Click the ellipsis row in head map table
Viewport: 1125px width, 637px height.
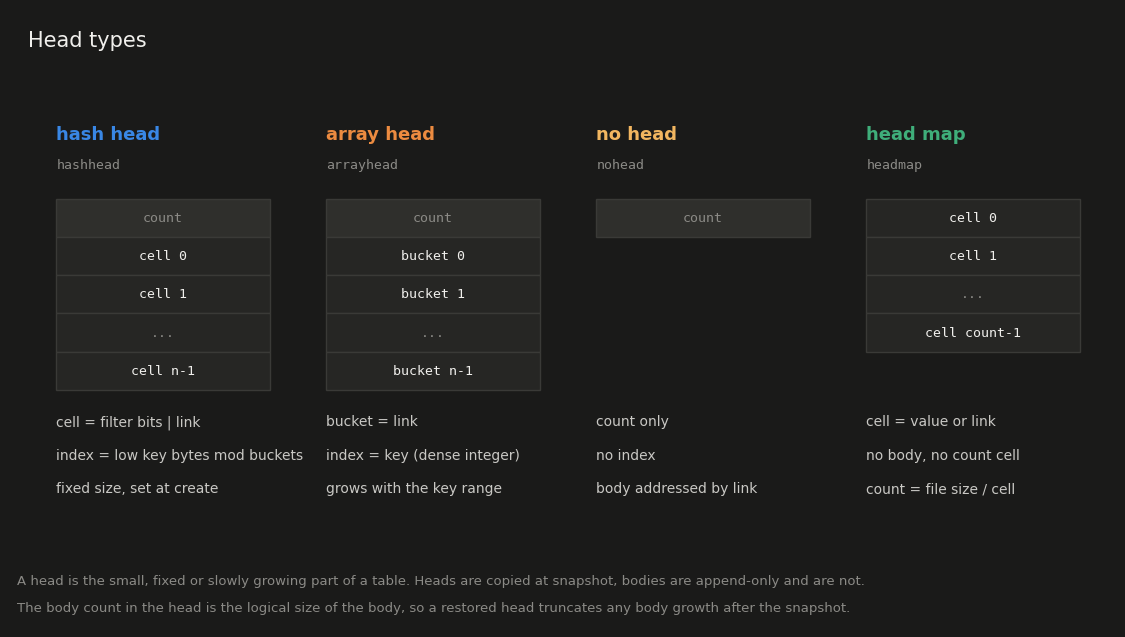click(974, 294)
